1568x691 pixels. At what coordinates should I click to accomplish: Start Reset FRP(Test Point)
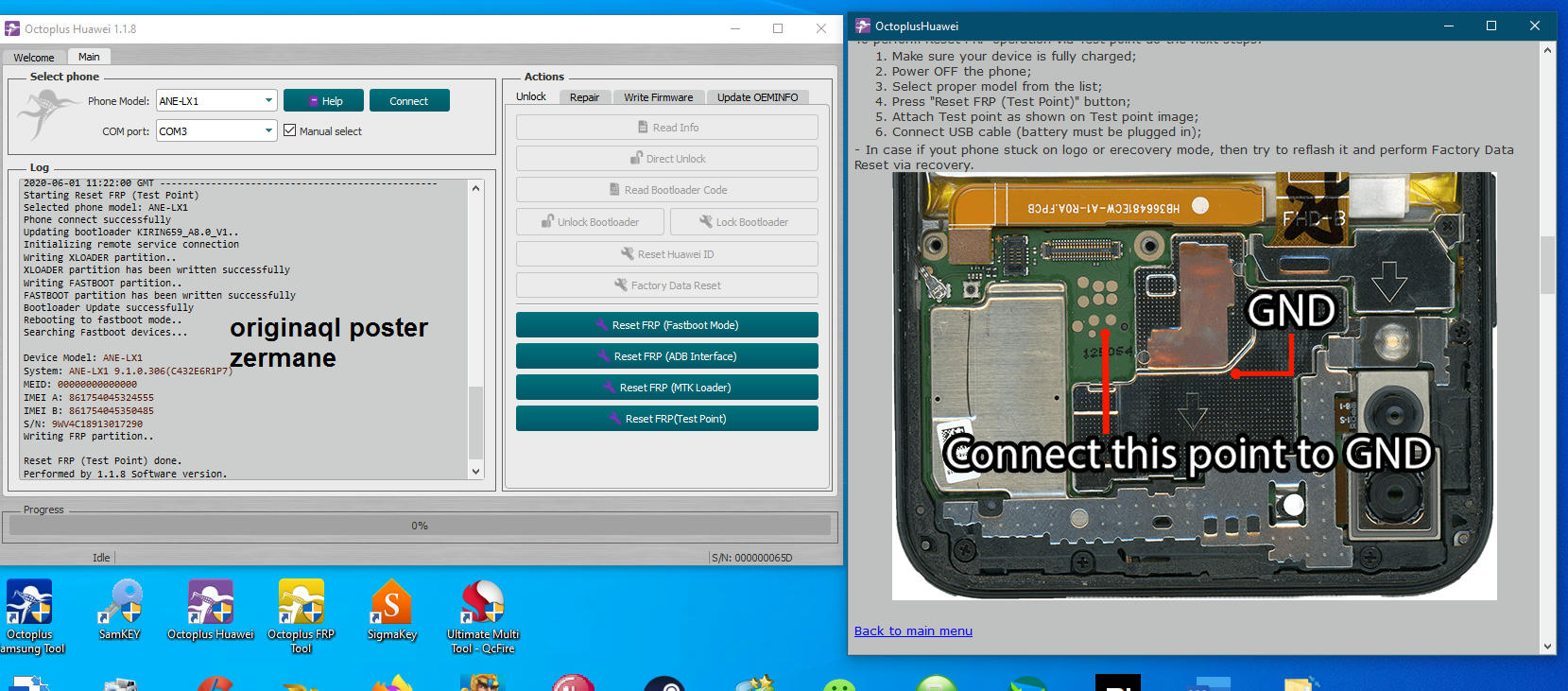667,419
